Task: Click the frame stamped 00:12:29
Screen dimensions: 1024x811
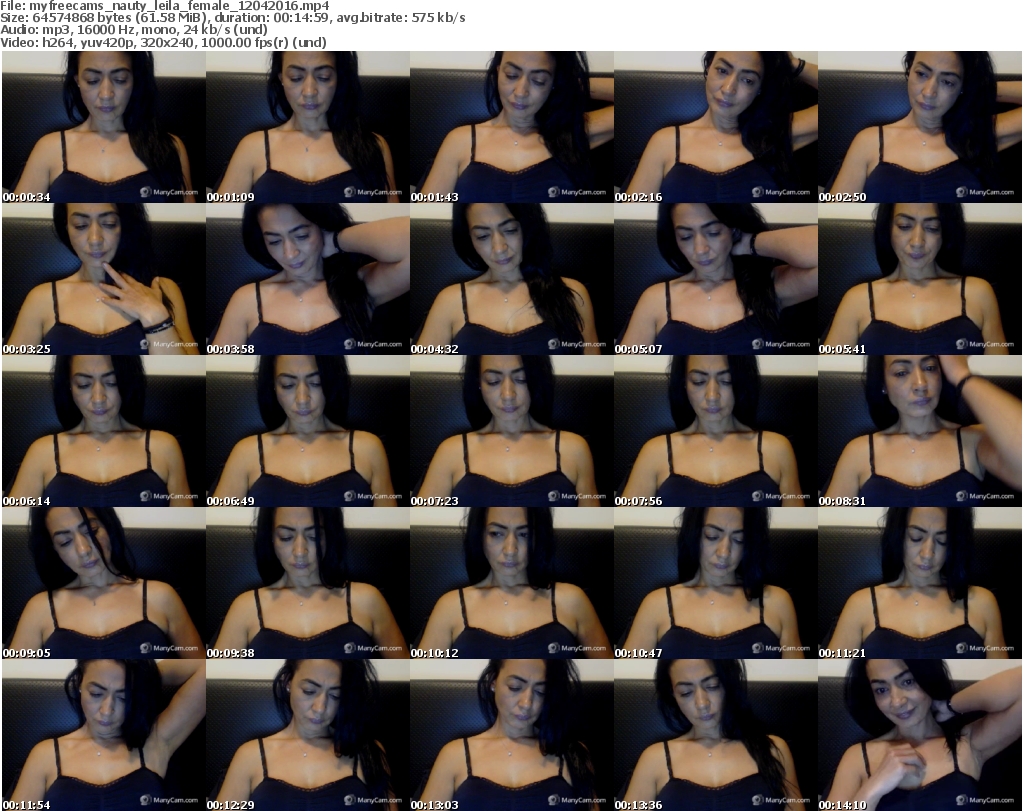Action: tap(308, 735)
